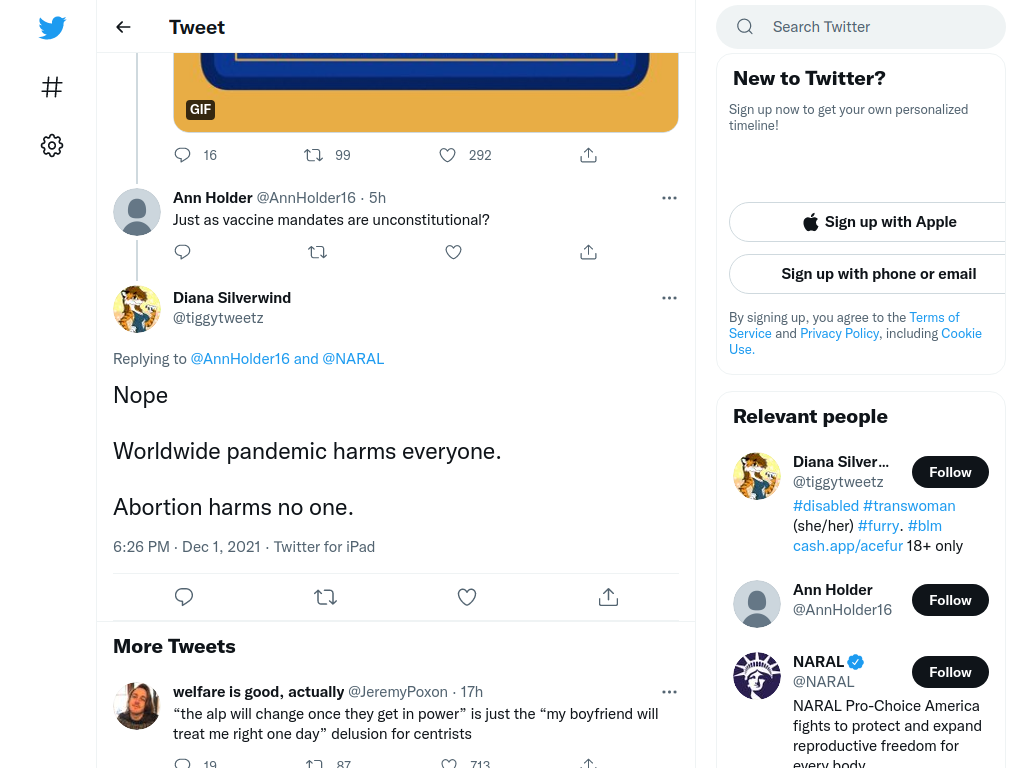This screenshot has height=768, width=1024.
Task: Like Ann Holder's vaccine mandates tweet
Action: click(x=453, y=252)
